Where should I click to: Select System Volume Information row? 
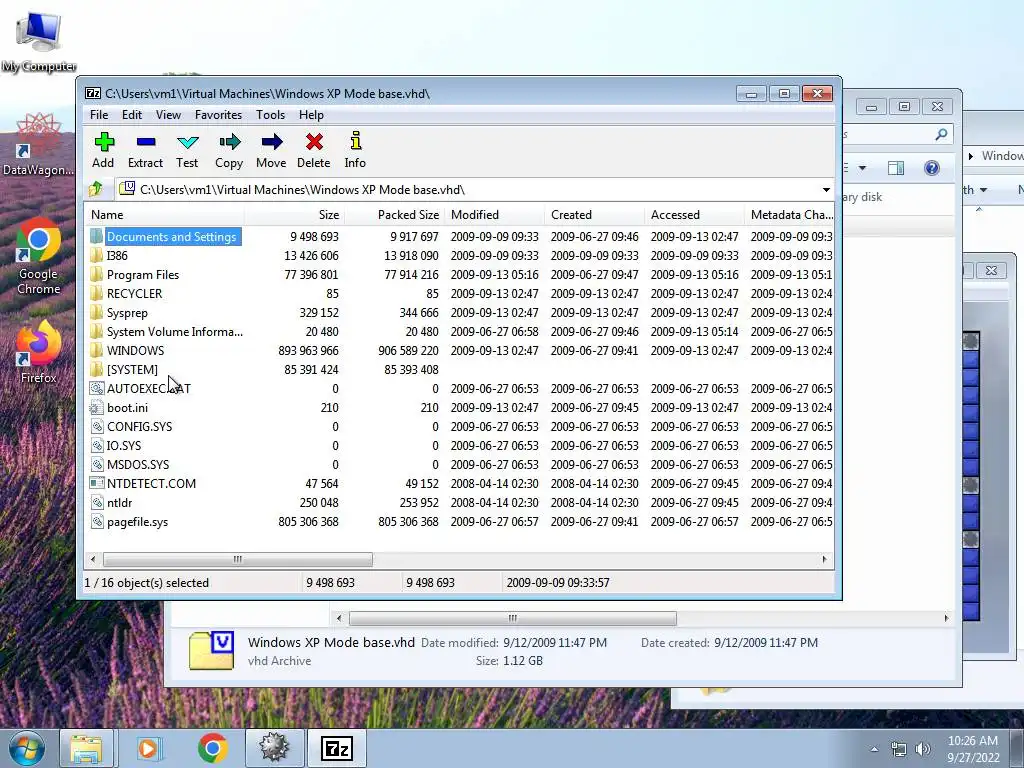pyautogui.click(x=460, y=332)
